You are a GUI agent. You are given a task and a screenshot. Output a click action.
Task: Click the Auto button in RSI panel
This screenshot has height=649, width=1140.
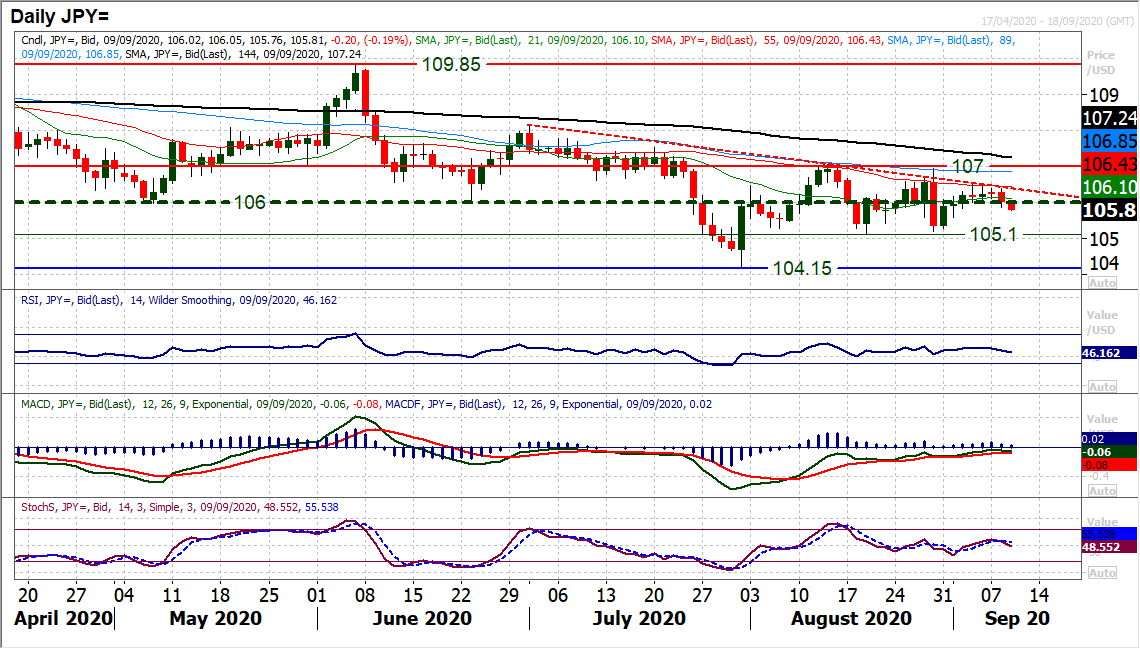pyautogui.click(x=1101, y=387)
